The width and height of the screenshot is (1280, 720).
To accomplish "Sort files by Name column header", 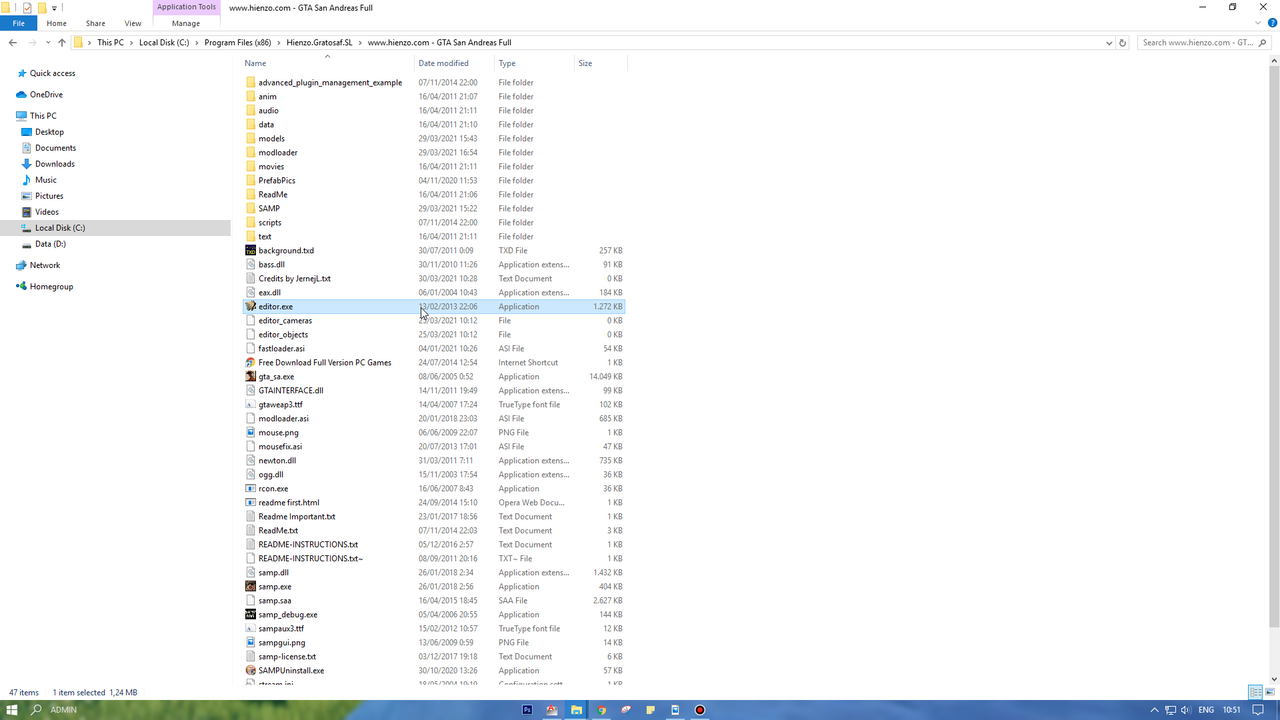I will (255, 63).
